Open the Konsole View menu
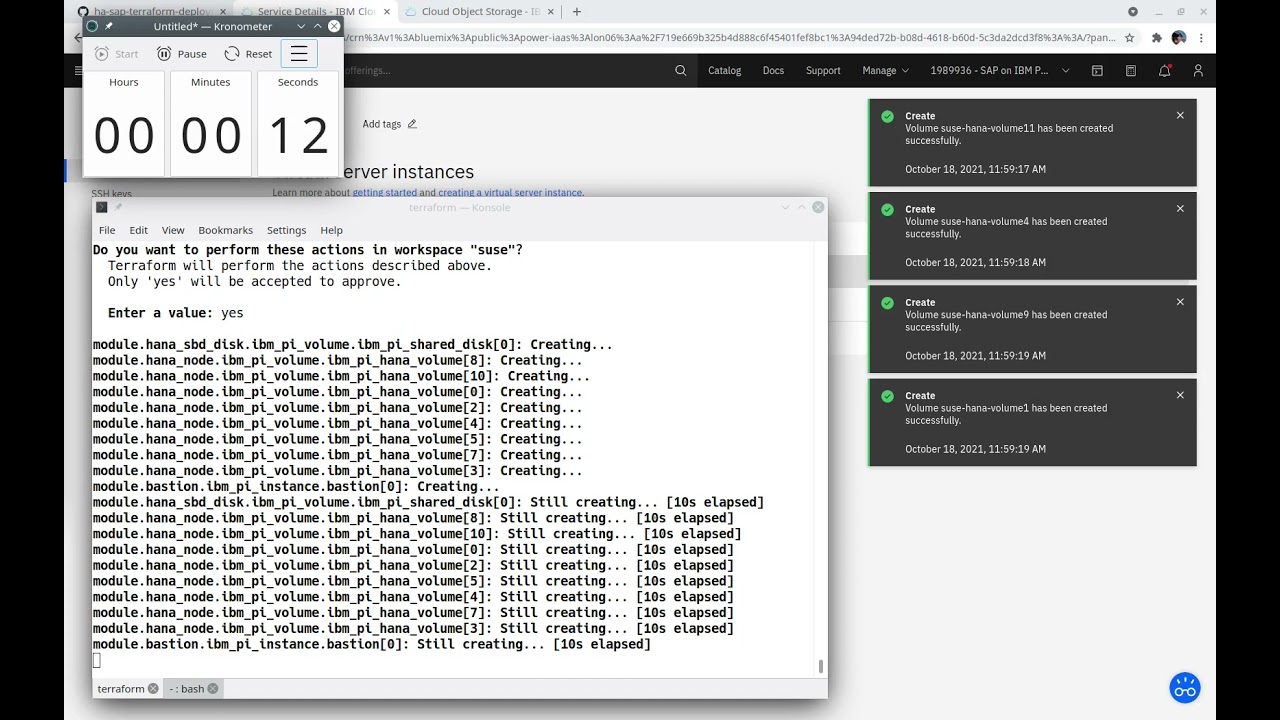Viewport: 1280px width, 720px height. click(x=173, y=230)
